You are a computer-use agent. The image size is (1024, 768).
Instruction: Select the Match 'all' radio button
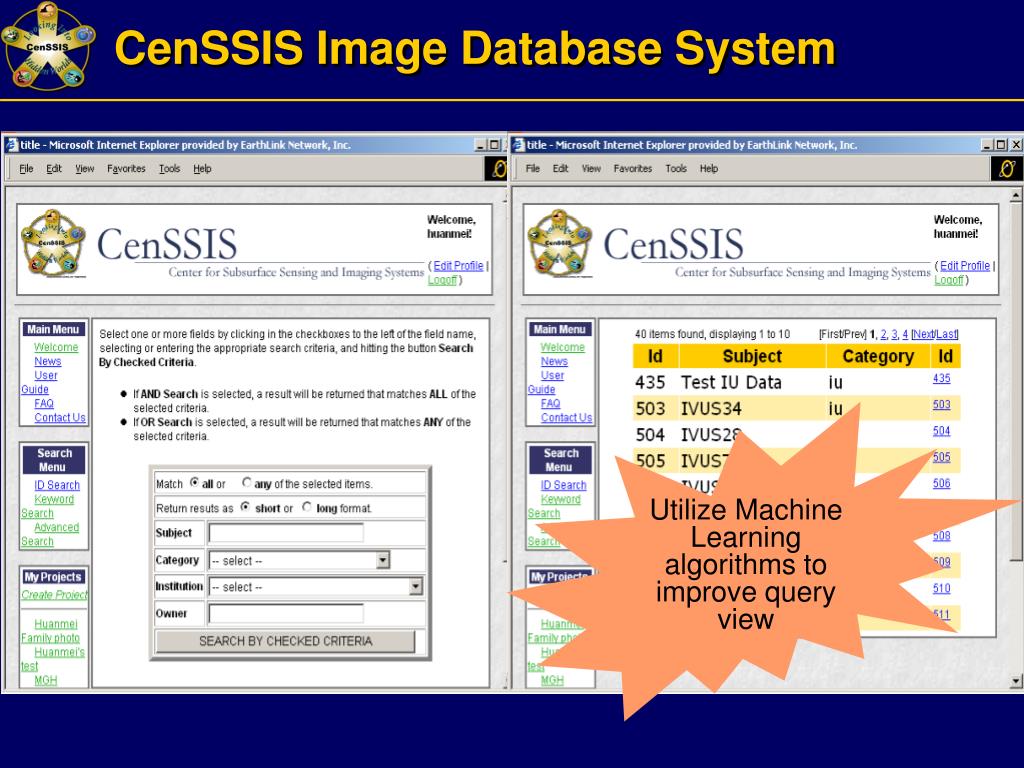pos(195,483)
